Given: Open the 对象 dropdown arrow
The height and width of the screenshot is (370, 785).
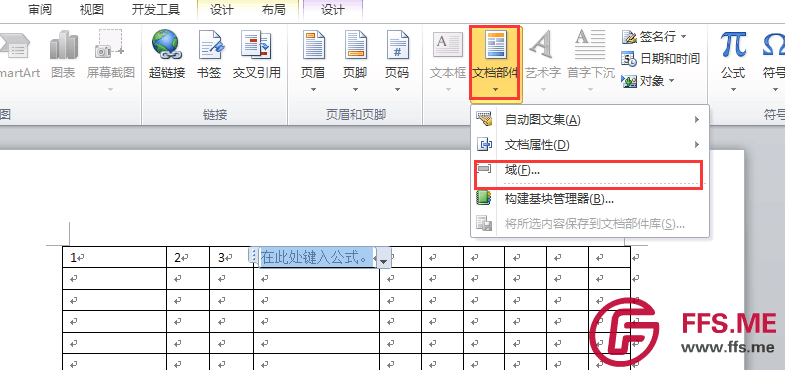Looking at the screenshot, I should point(671,81).
